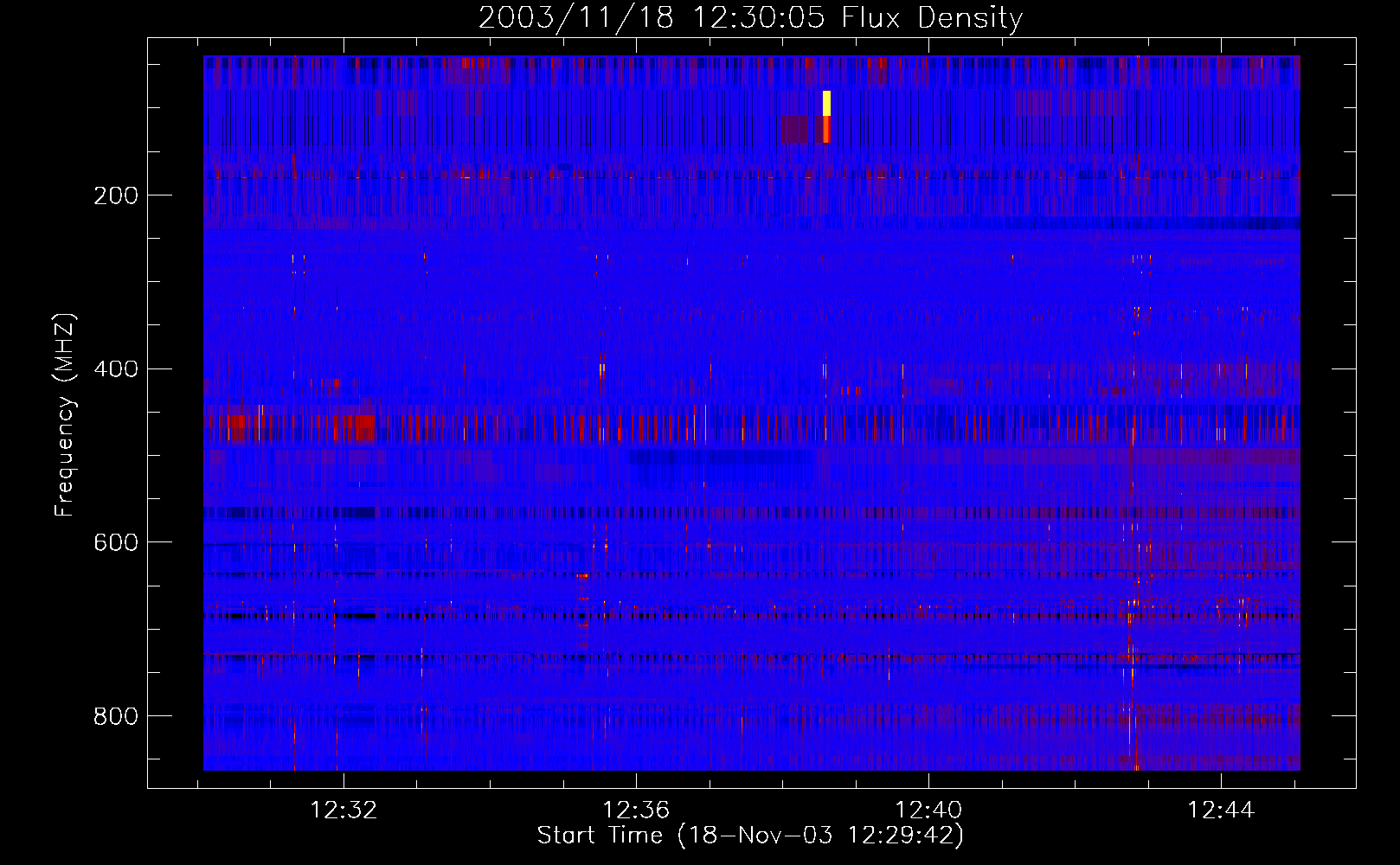The height and width of the screenshot is (865, 1400).
Task: Click the 12:40 time tick label
Action: click(x=928, y=811)
